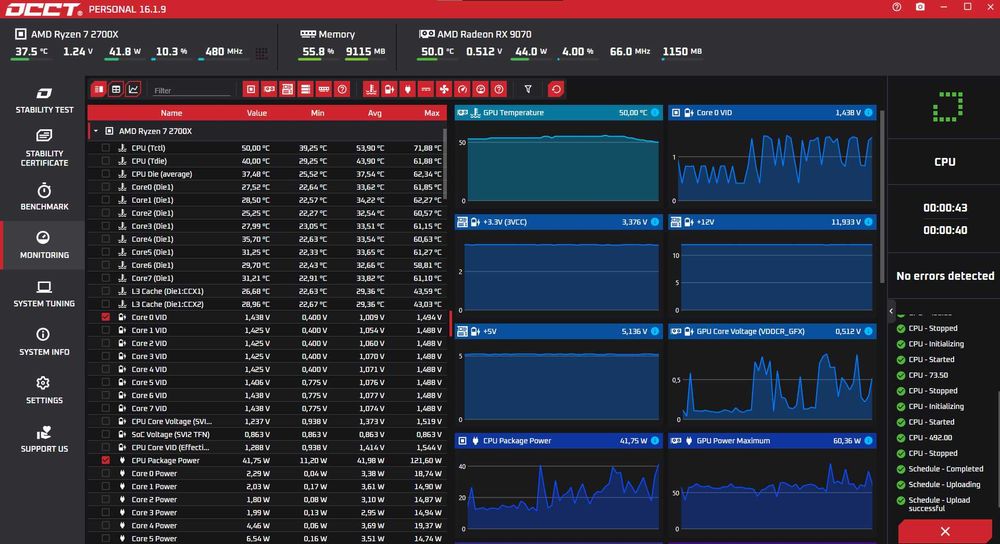The width and height of the screenshot is (1000, 544).
Task: Click the graphs panel vertical scrollbar
Action: click(x=883, y=196)
